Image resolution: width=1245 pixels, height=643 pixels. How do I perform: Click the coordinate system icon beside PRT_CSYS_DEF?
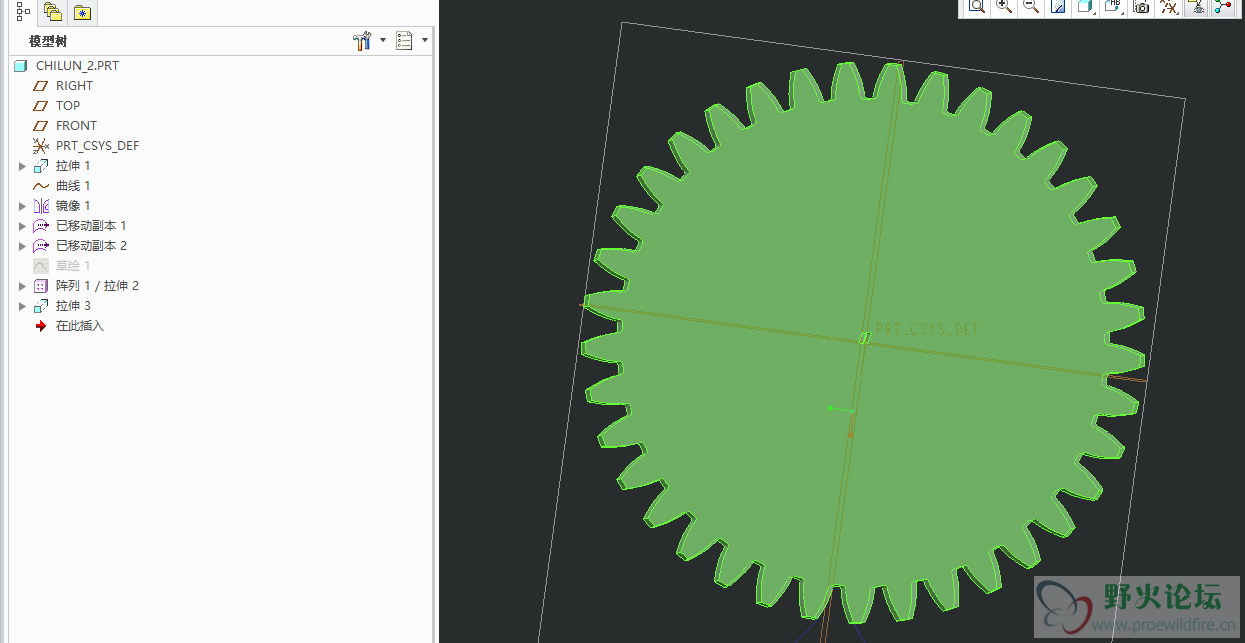(x=41, y=146)
